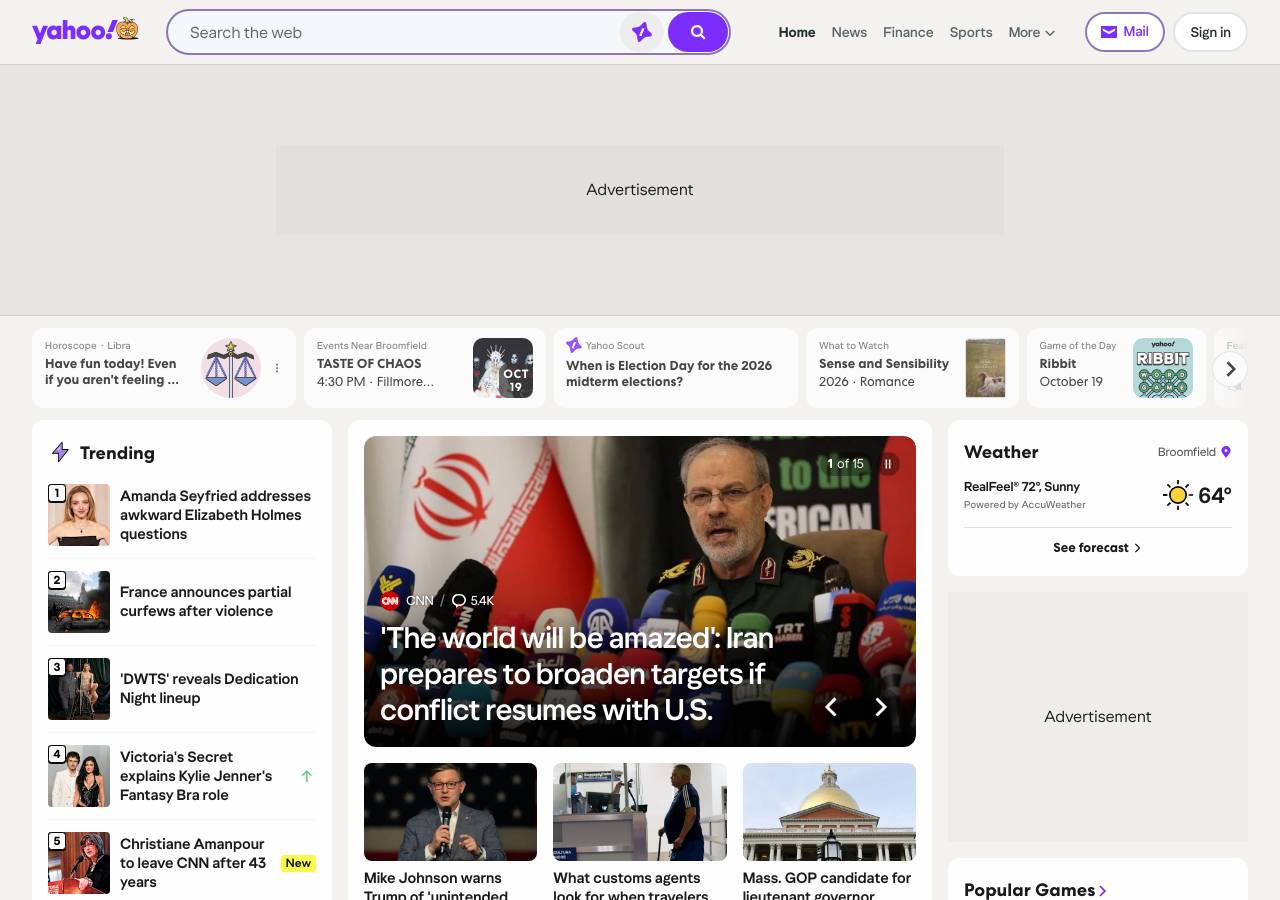Open the Ribbit game thumbnail
1280x900 pixels.
[x=1163, y=368]
